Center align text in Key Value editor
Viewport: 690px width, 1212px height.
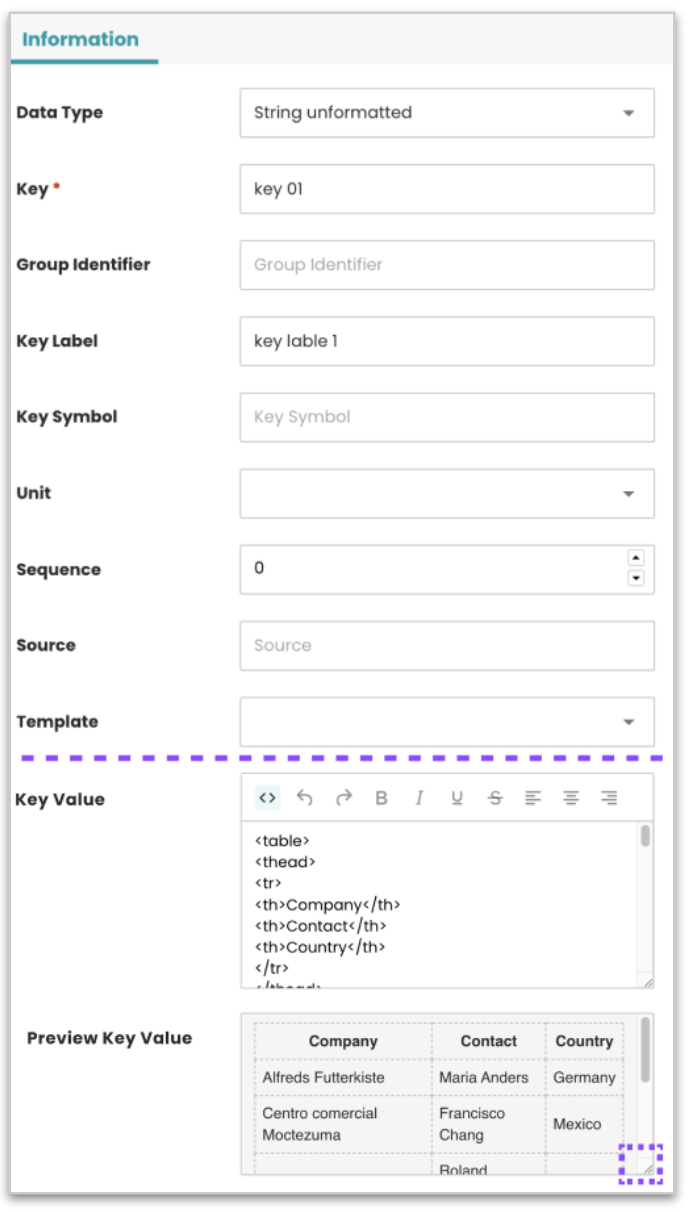(x=571, y=797)
